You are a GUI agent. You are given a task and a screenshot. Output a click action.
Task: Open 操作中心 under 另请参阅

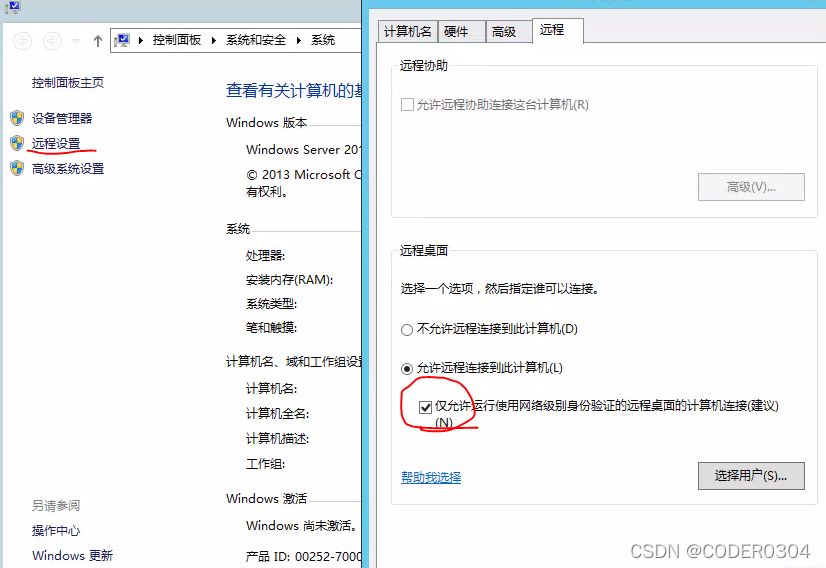point(56,530)
